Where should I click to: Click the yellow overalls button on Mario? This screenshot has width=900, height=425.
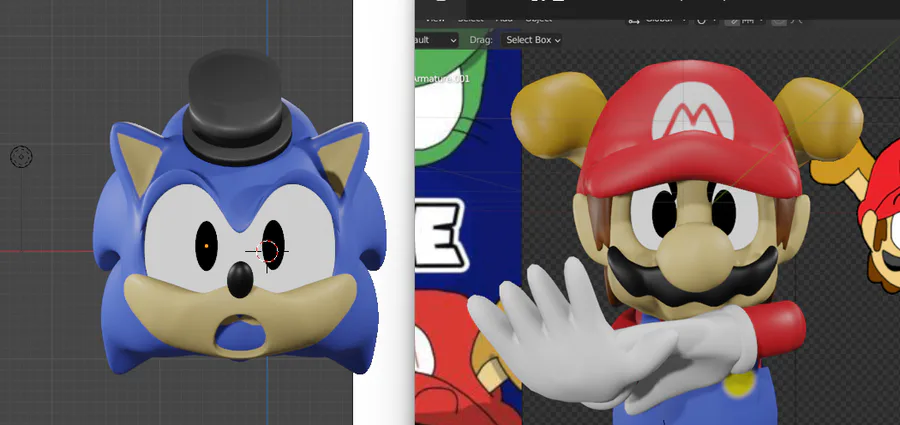(x=739, y=382)
